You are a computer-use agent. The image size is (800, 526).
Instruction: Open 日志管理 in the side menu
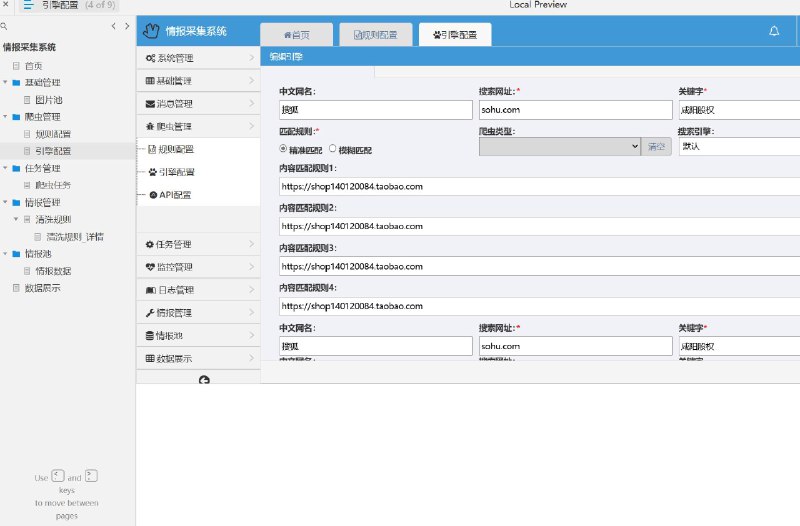(x=198, y=290)
